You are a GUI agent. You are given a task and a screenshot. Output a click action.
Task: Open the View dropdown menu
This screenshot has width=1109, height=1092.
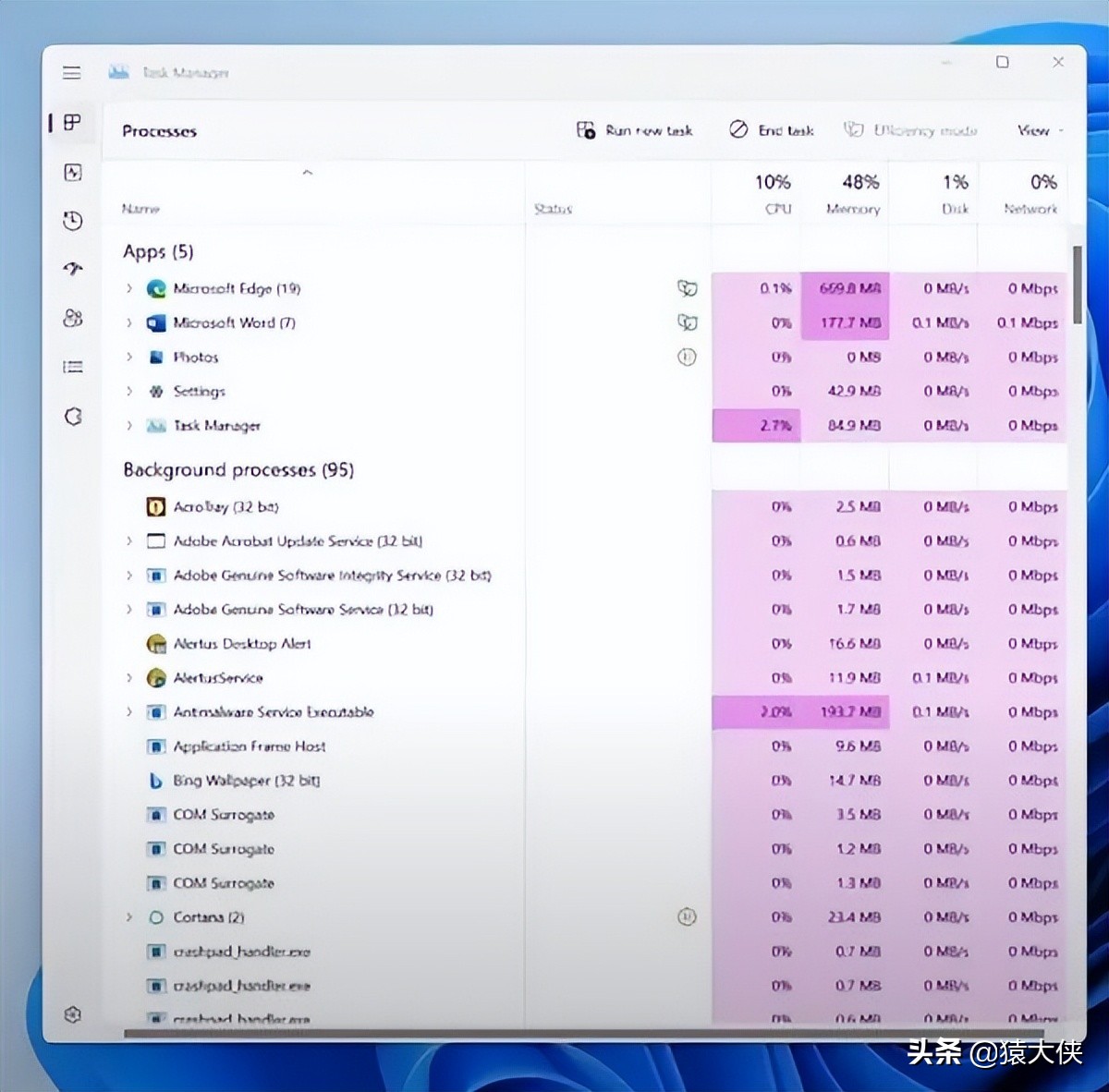1040,131
